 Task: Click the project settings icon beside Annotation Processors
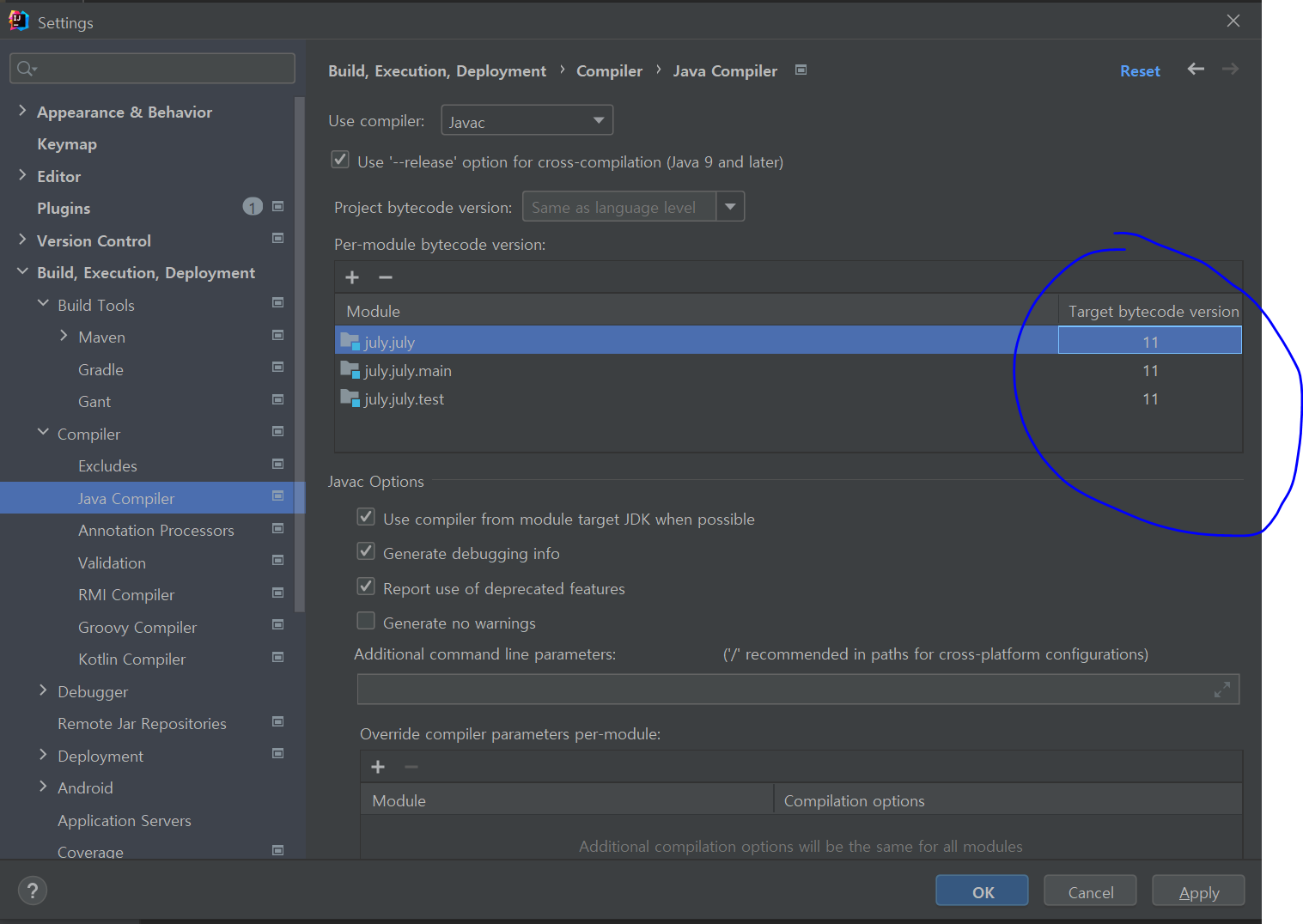click(277, 528)
